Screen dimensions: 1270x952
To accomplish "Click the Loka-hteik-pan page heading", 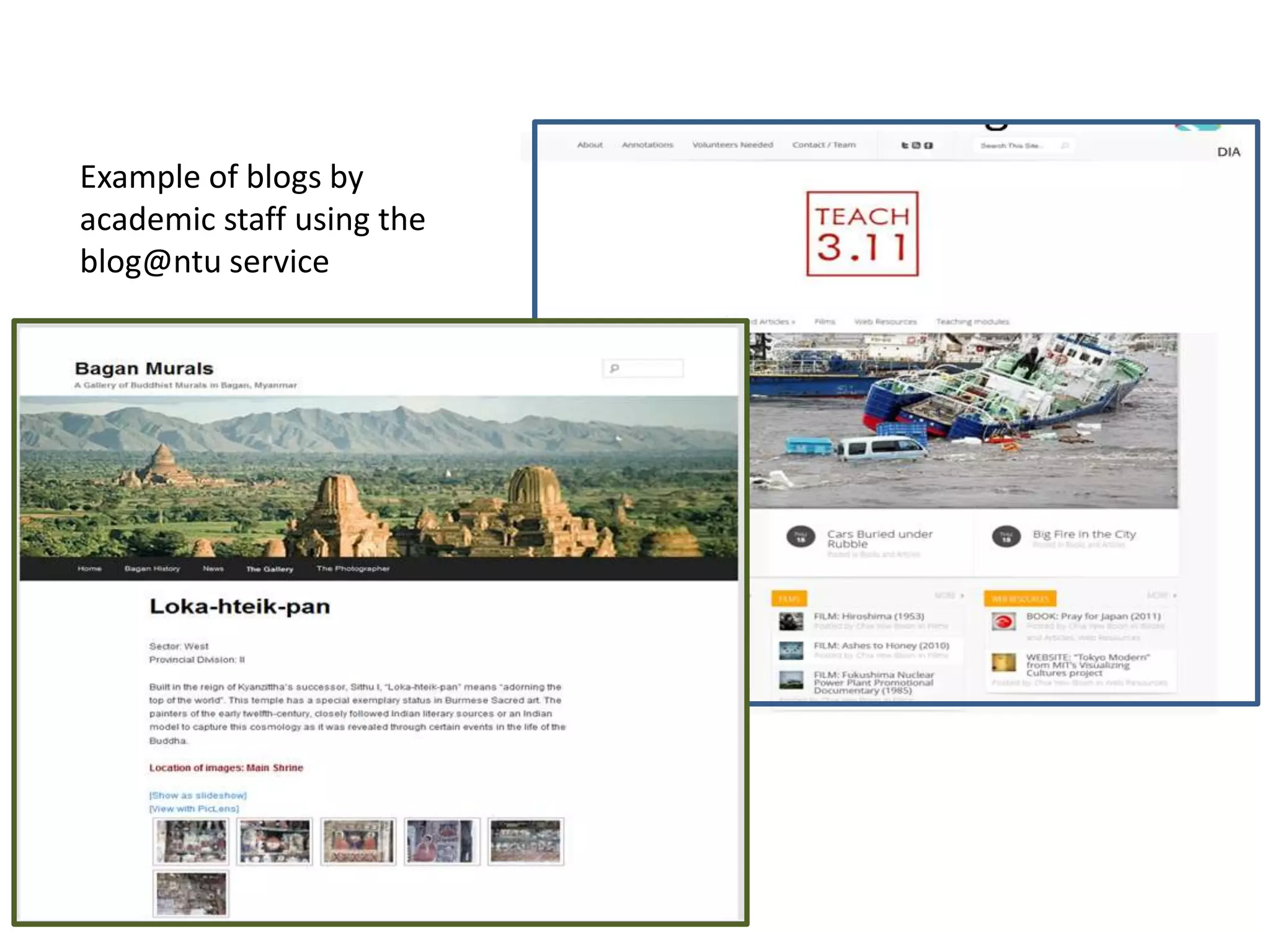I will pyautogui.click(x=239, y=606).
